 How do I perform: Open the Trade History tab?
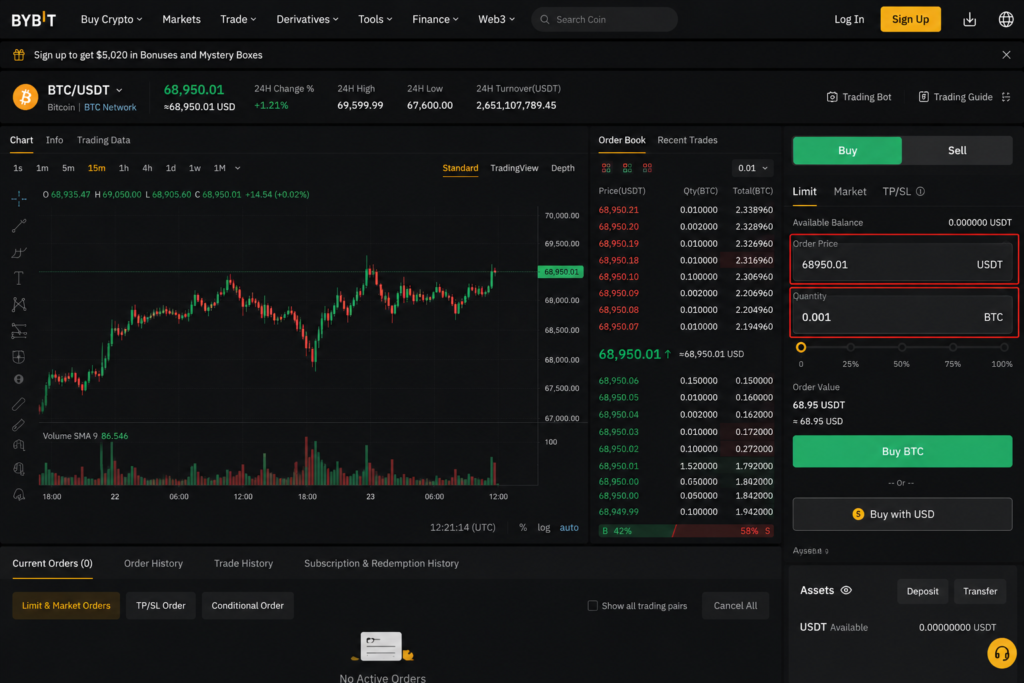coord(243,563)
